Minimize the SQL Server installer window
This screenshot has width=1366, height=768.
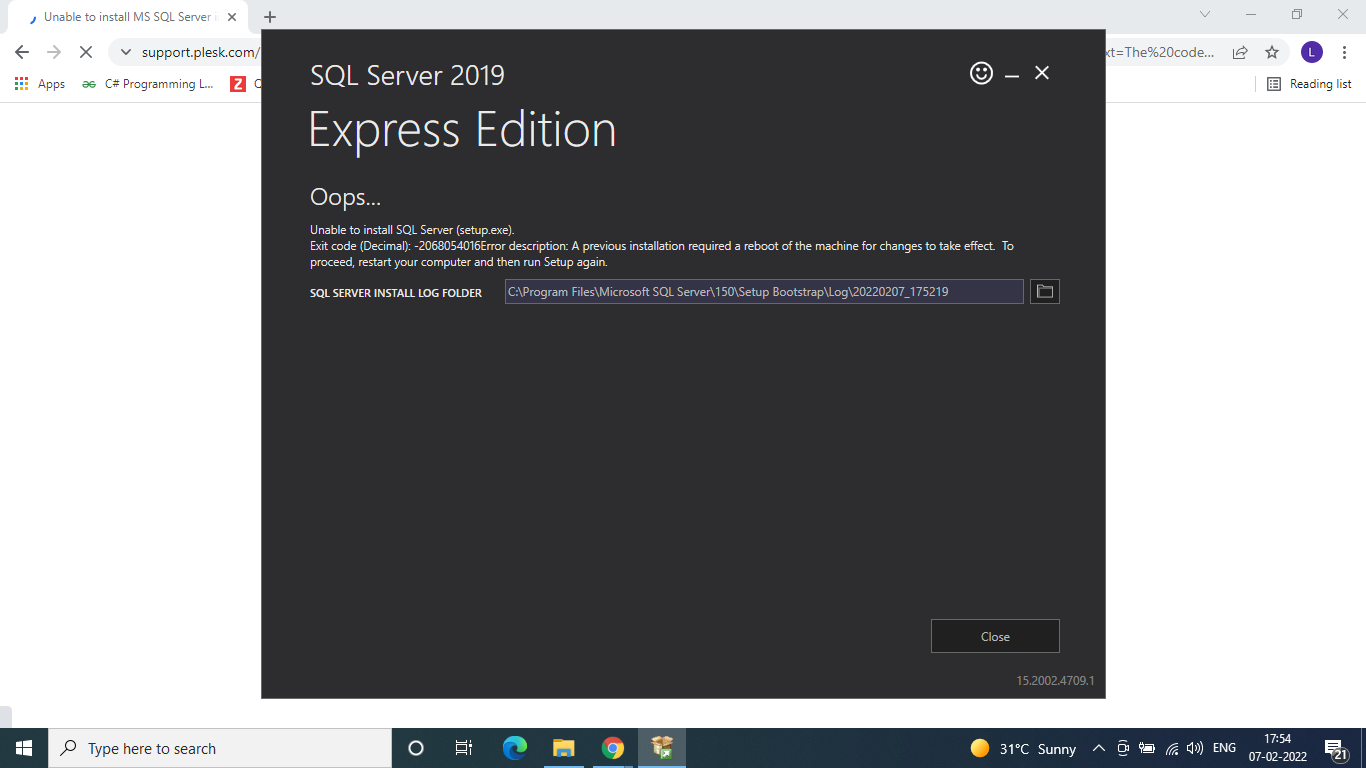(1012, 74)
